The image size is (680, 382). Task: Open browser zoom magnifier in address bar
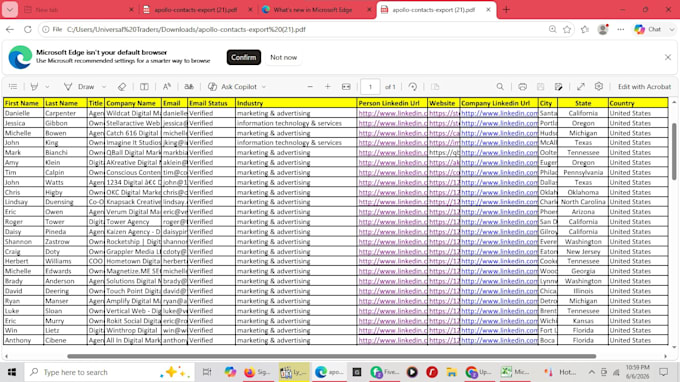pos(552,29)
